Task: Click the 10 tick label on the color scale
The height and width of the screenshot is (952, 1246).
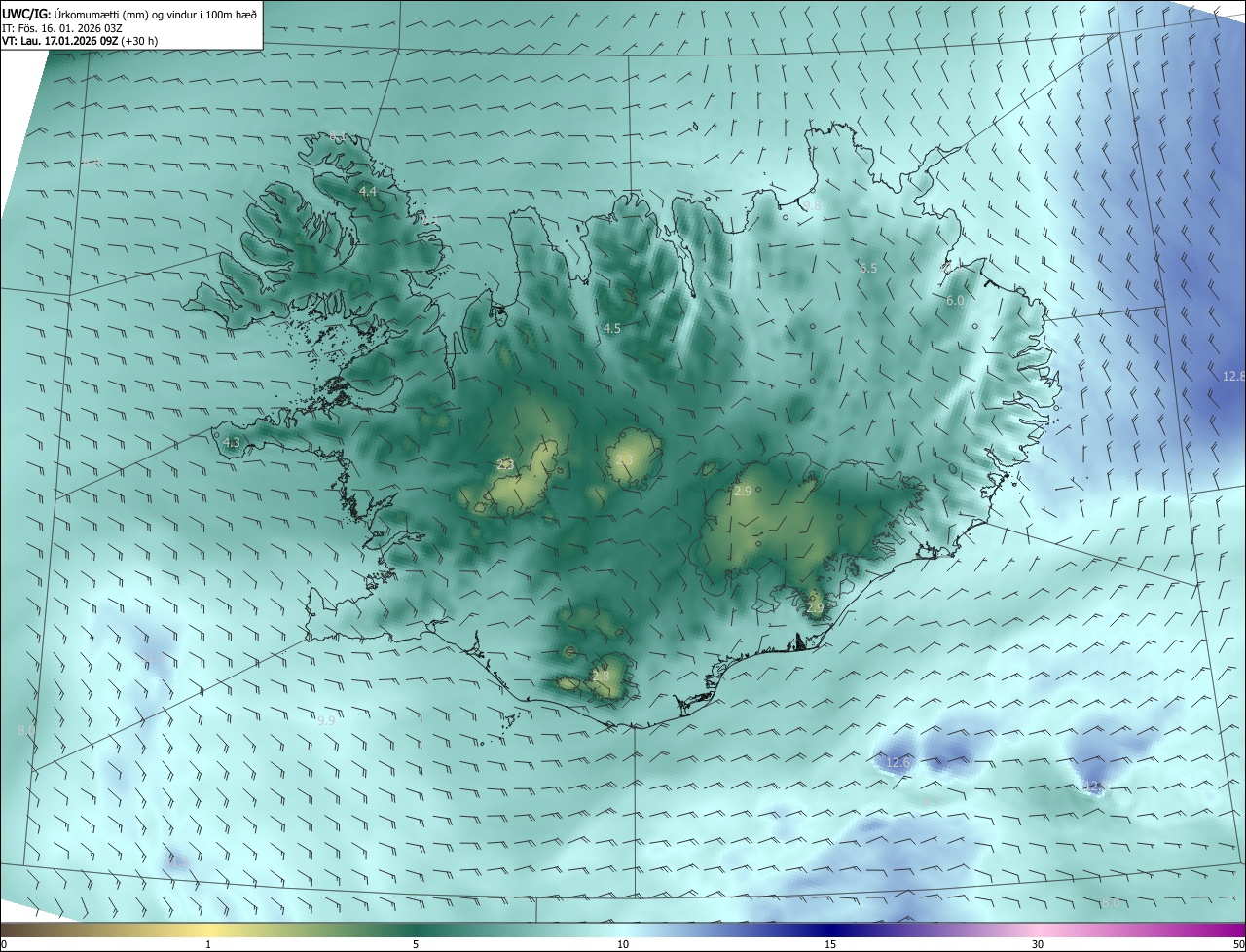Action: point(623,944)
